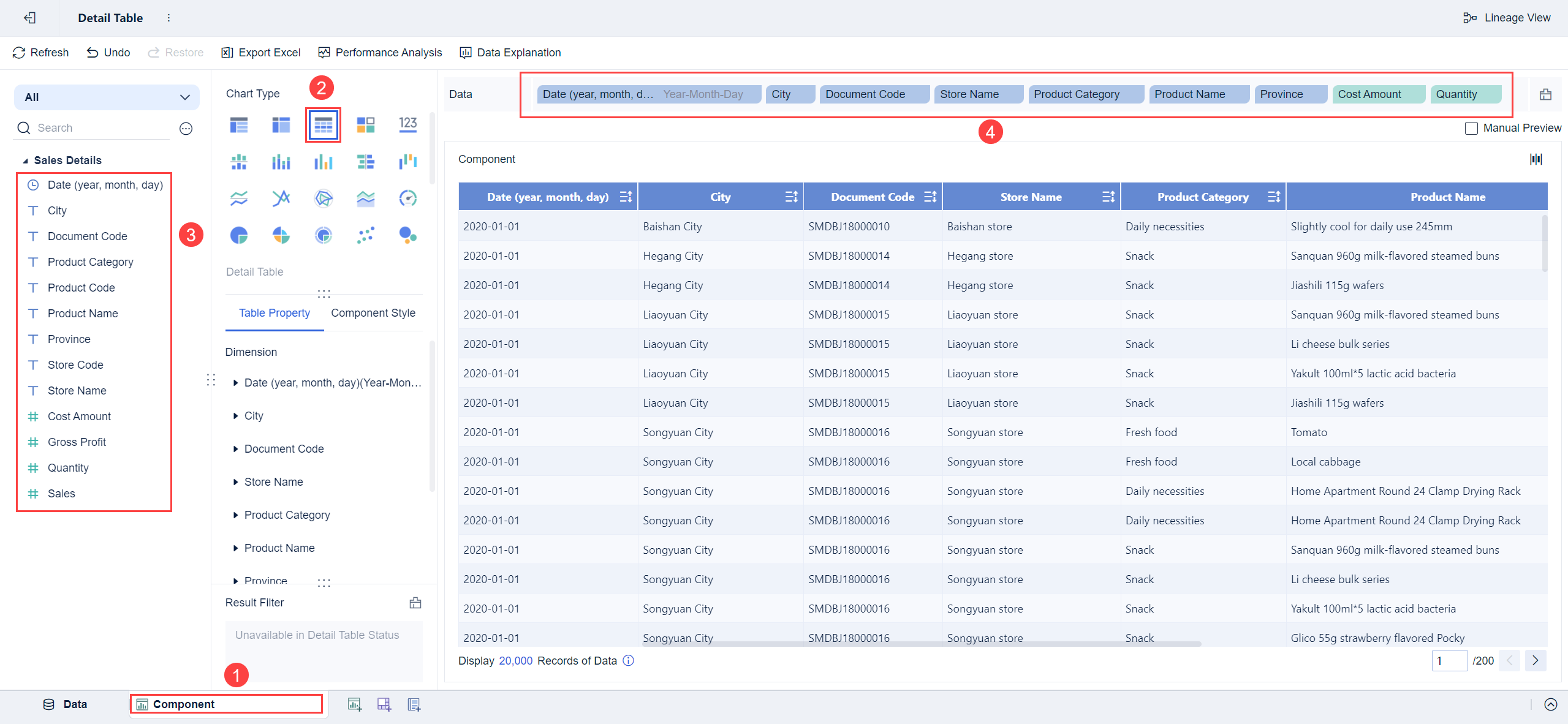Open the All dataset dropdown

(107, 97)
